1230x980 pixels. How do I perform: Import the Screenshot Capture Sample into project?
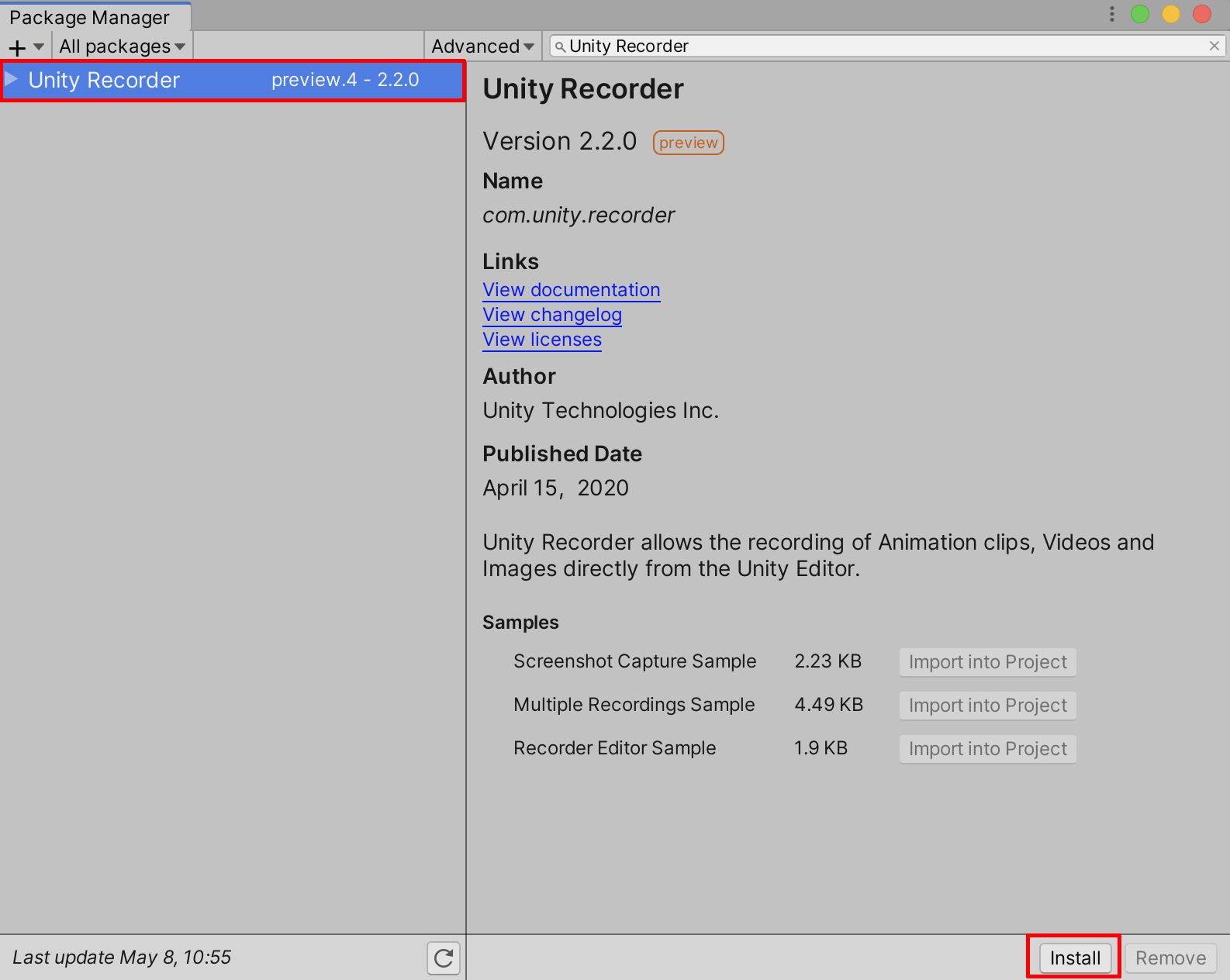coord(988,662)
